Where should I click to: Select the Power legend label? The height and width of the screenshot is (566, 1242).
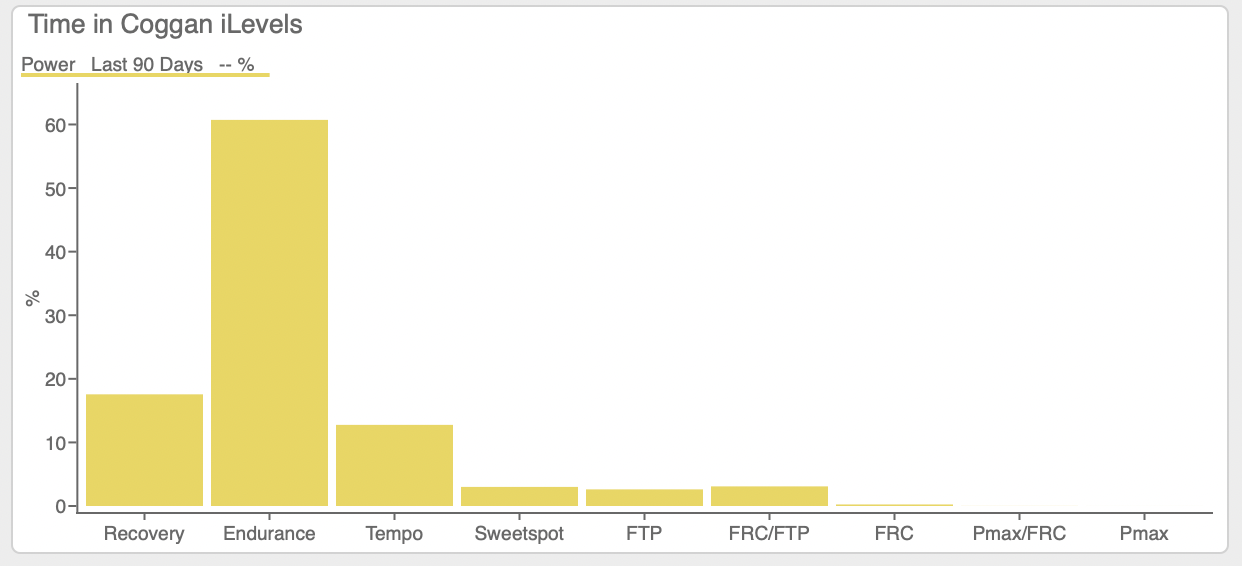[x=48, y=64]
